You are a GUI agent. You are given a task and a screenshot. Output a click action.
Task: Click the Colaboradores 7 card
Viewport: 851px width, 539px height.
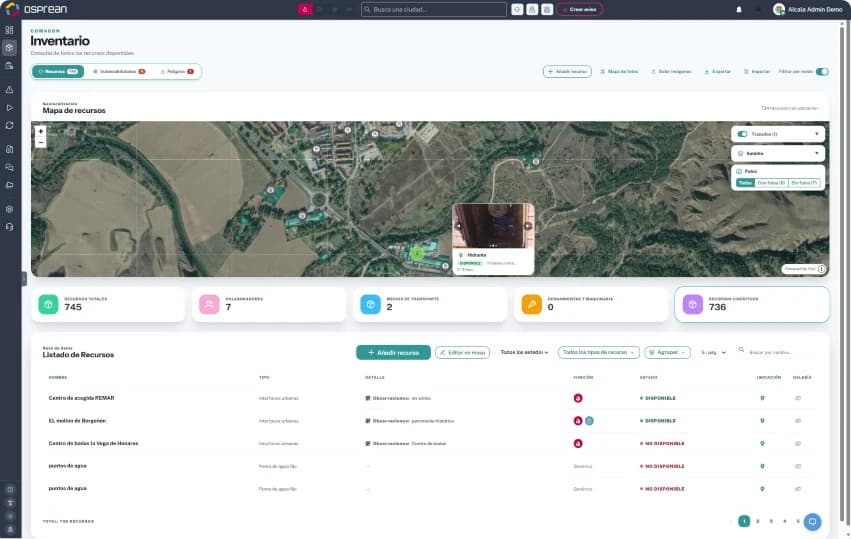click(269, 305)
